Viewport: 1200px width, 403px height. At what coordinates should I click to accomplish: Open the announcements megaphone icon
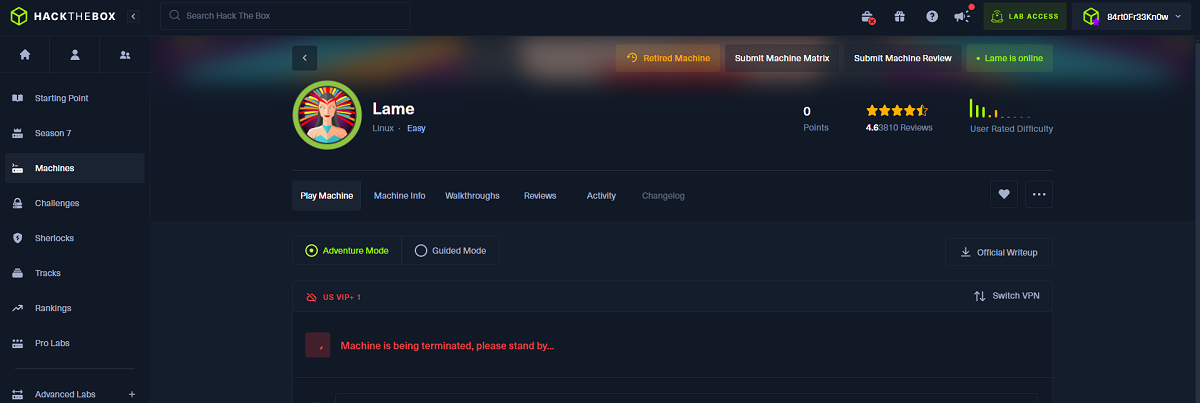click(963, 16)
